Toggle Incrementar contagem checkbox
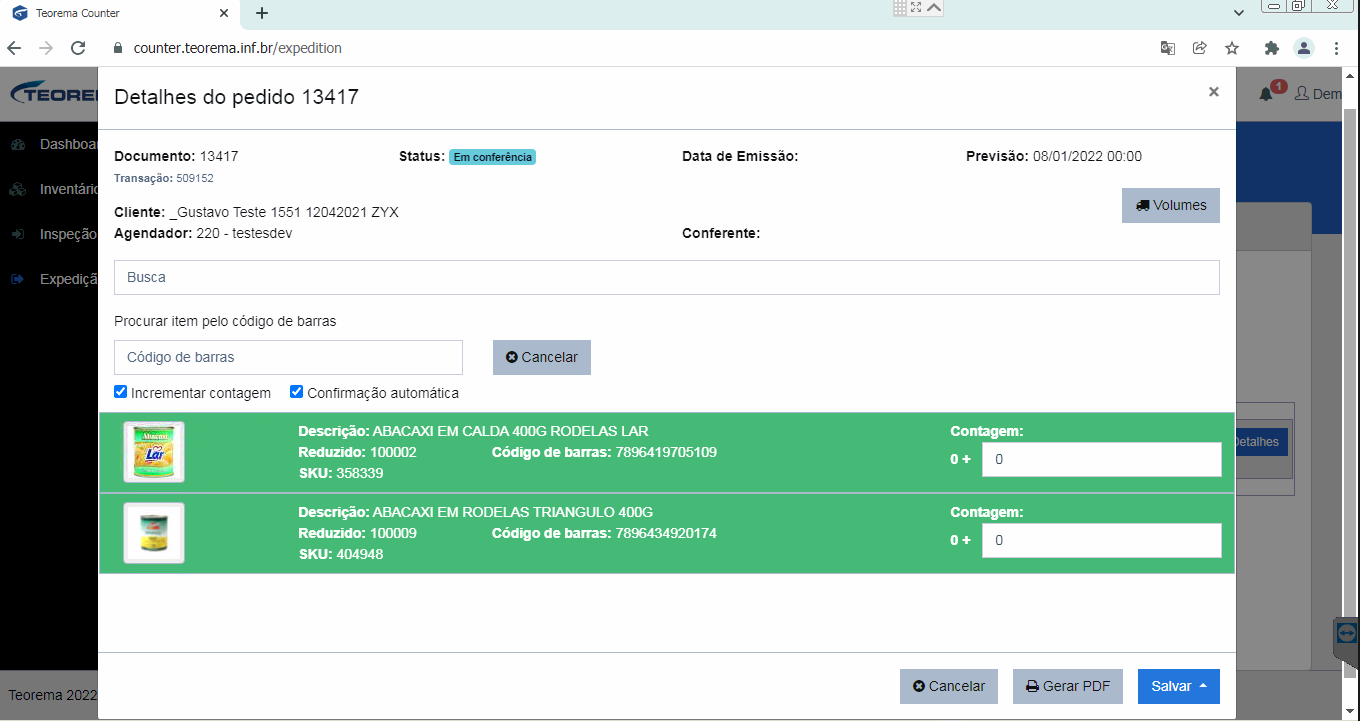The image size is (1360, 721). tap(121, 392)
